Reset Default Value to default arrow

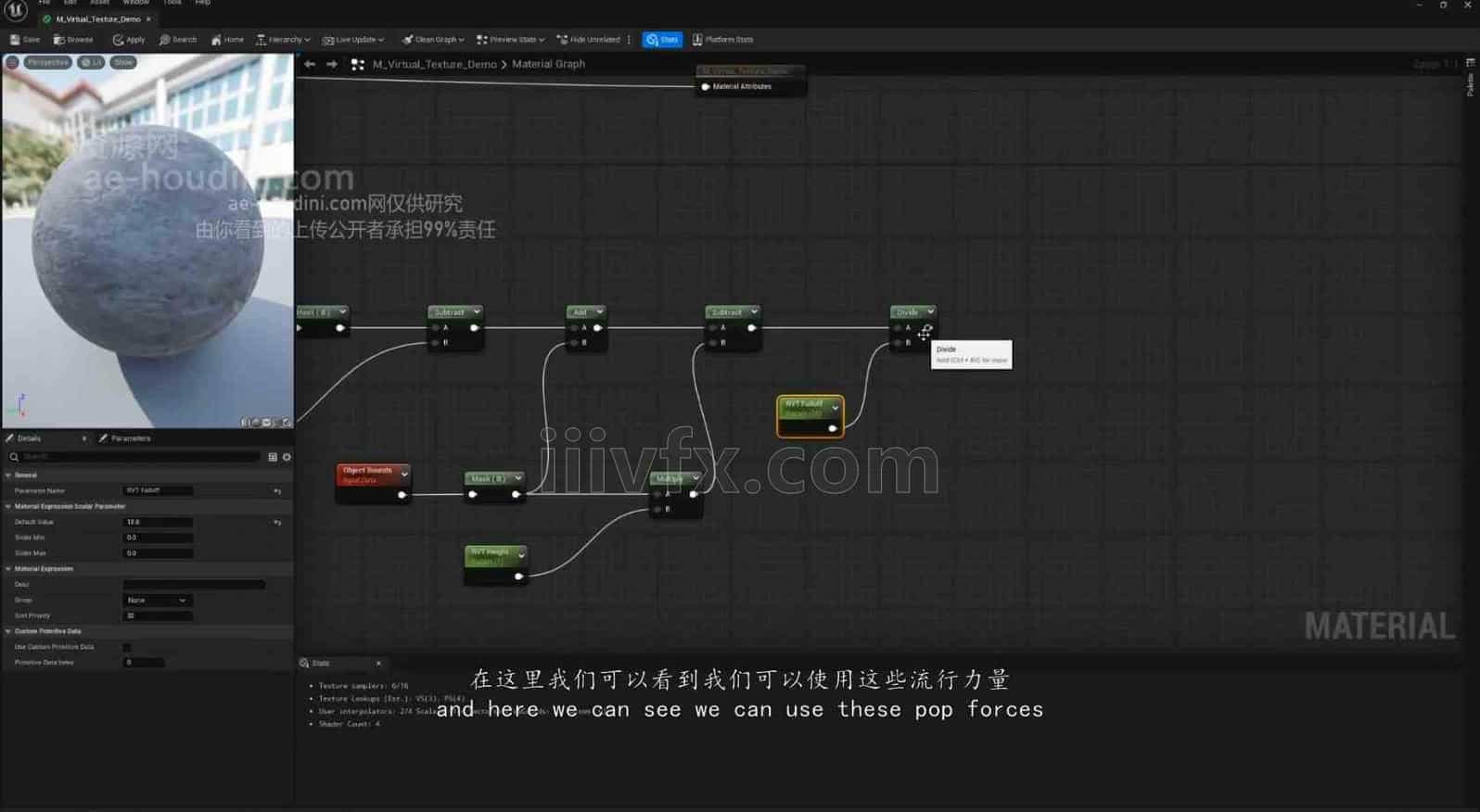pyautogui.click(x=277, y=523)
